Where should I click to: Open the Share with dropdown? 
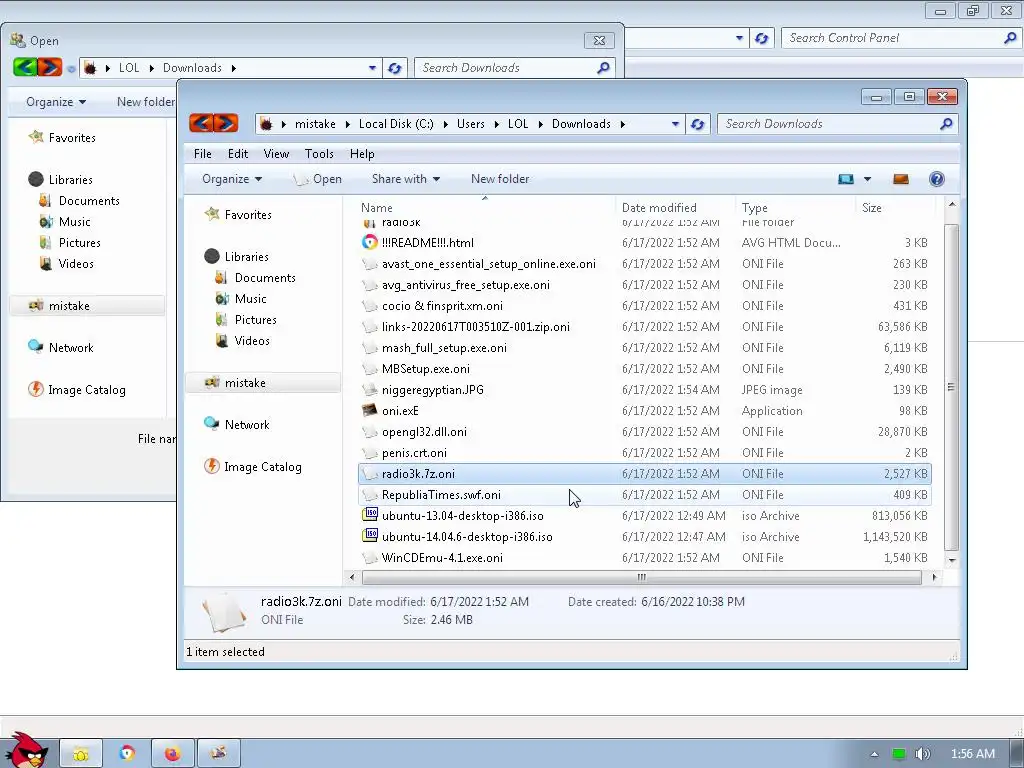[406, 179]
